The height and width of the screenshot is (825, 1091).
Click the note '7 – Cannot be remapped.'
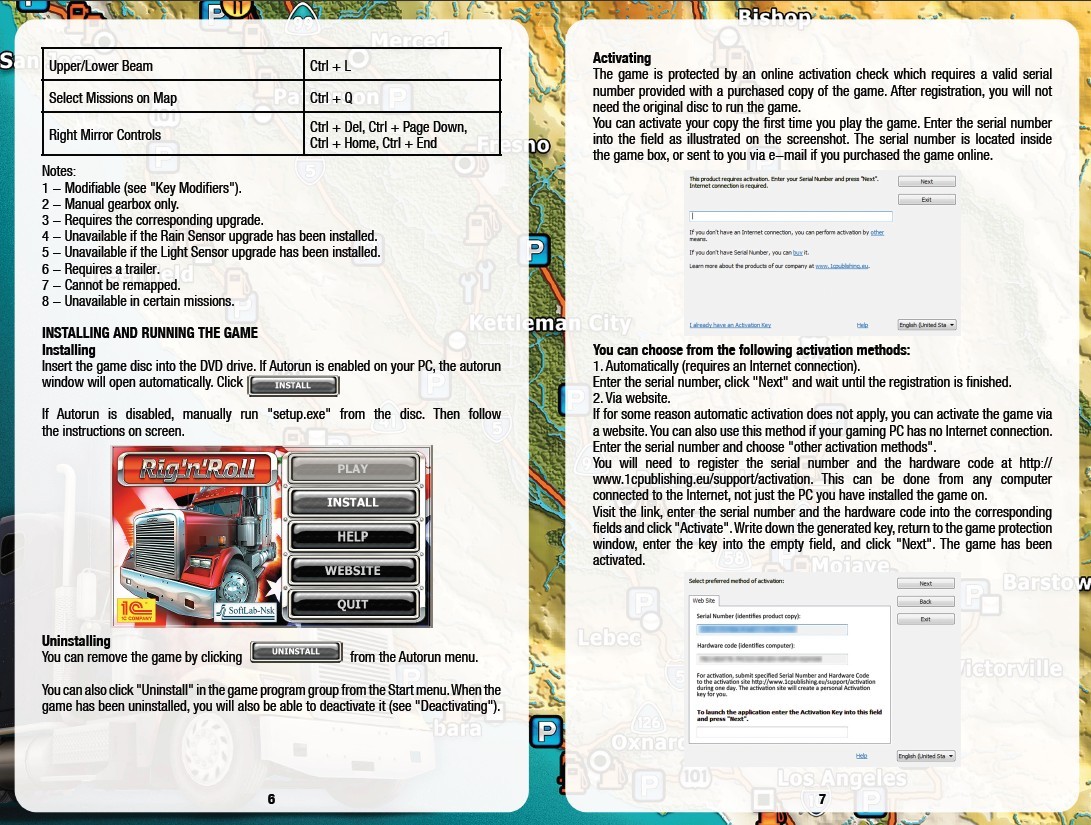[111, 285]
